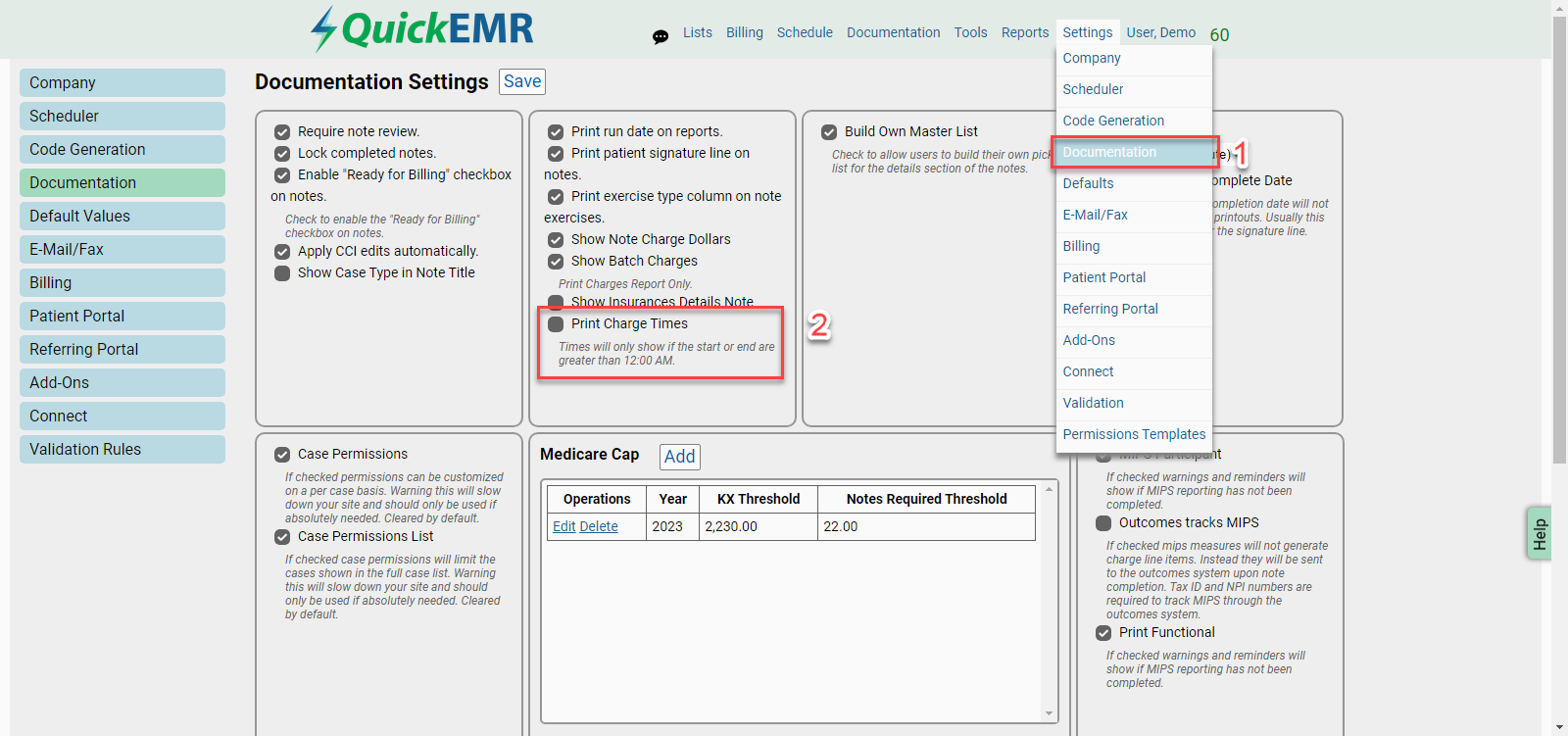This screenshot has height=736, width=1568.
Task: Select Billing in Settings dropdown
Action: (x=1134, y=247)
